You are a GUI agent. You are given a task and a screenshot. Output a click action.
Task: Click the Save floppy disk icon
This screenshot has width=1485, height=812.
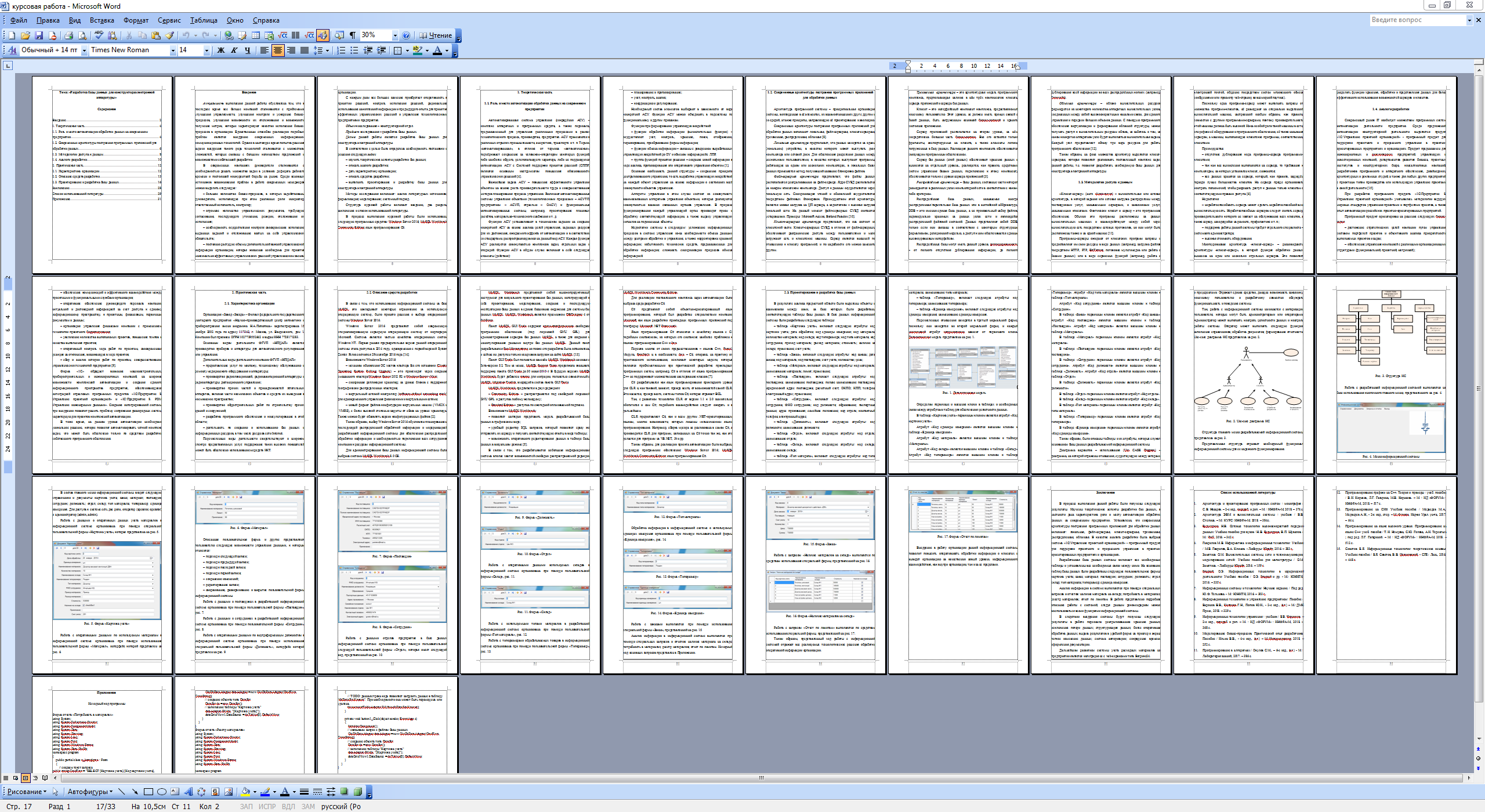pyautogui.click(x=39, y=35)
